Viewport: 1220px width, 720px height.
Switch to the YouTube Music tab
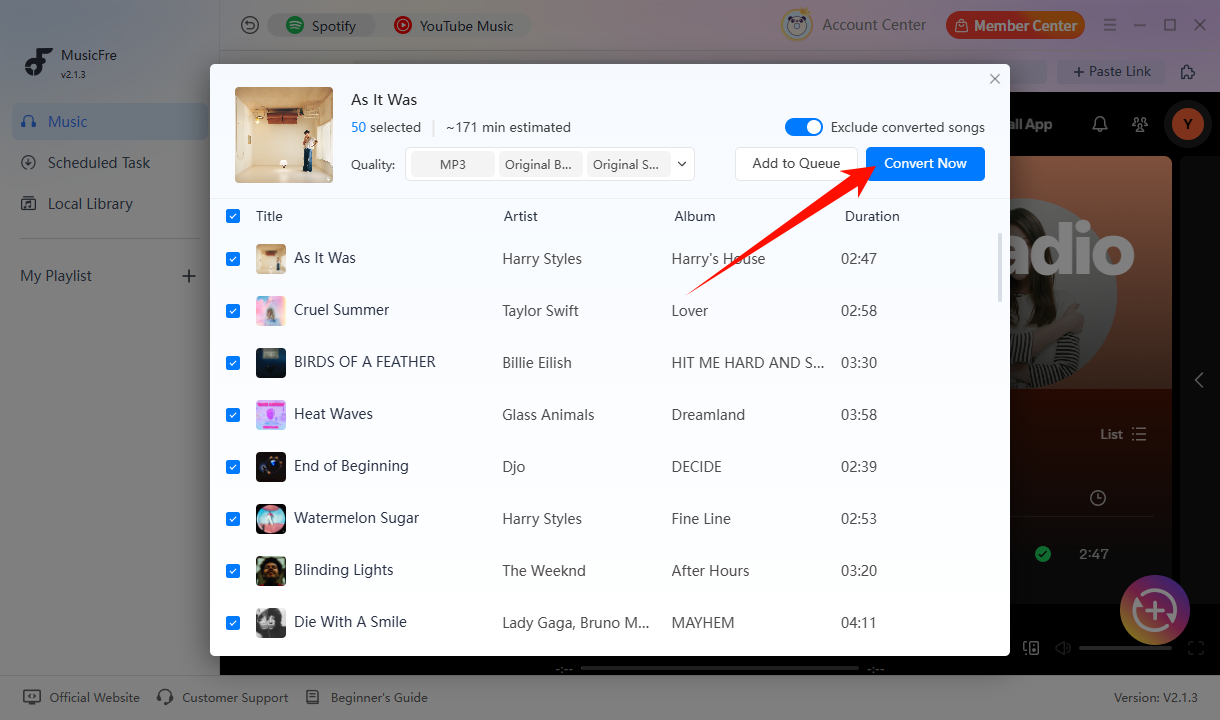coord(454,26)
